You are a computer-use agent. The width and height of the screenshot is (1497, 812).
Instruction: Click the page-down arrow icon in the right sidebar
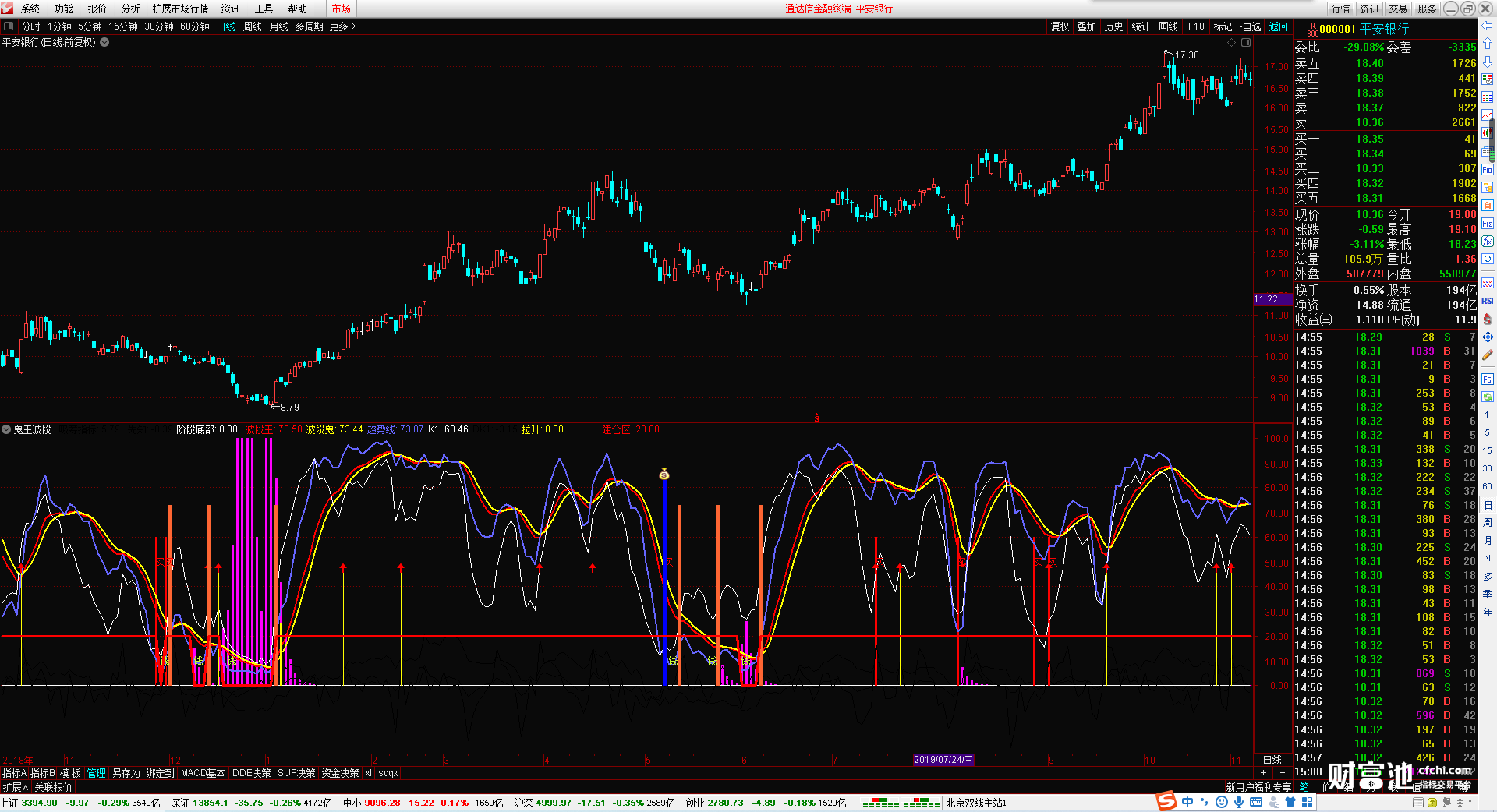pyautogui.click(x=1488, y=61)
